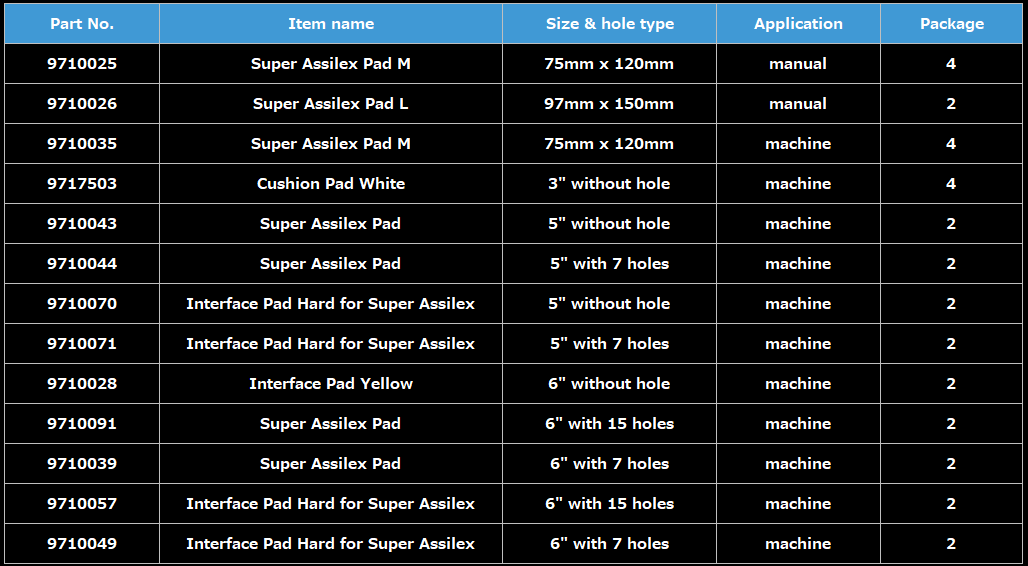Click the Item name column header
1028x566 pixels.
tap(331, 24)
